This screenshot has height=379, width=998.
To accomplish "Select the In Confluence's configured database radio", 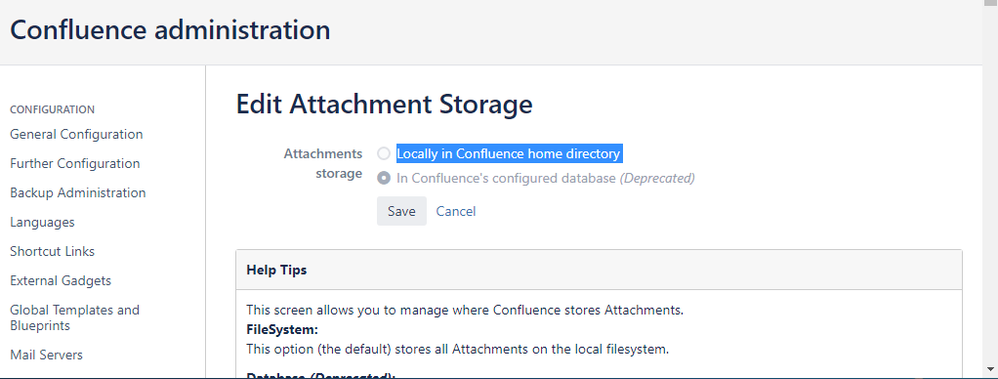I will click(x=383, y=178).
